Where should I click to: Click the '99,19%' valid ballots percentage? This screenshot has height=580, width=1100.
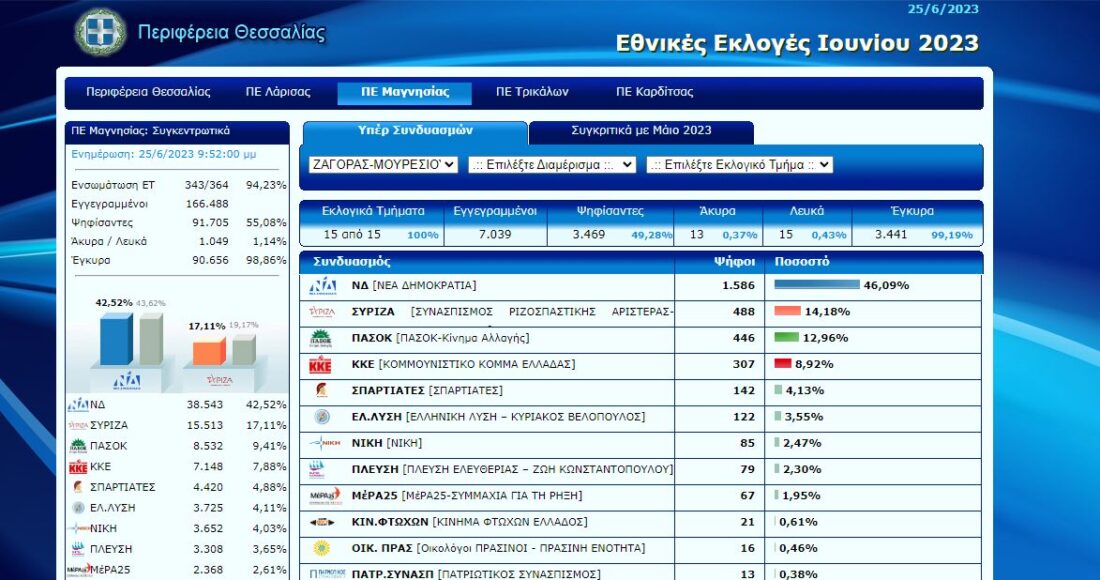tap(952, 235)
